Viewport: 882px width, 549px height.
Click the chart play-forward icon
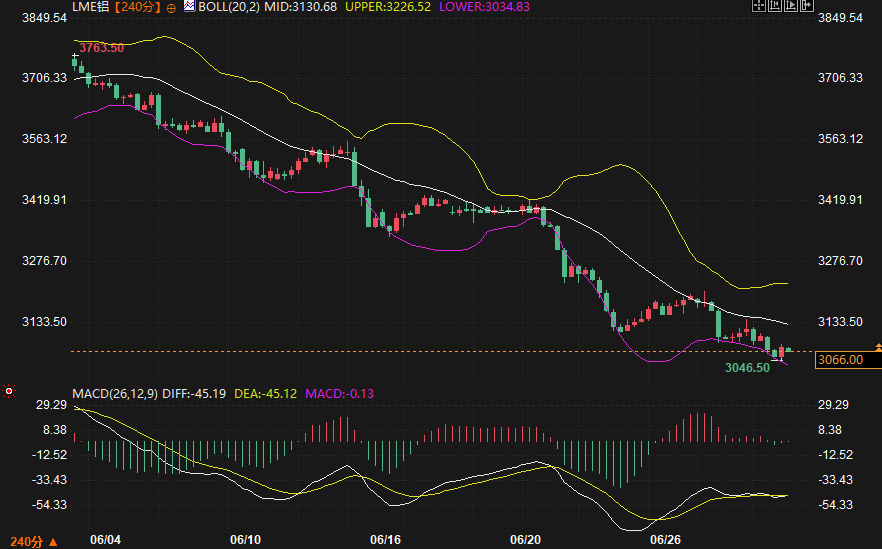click(x=791, y=5)
